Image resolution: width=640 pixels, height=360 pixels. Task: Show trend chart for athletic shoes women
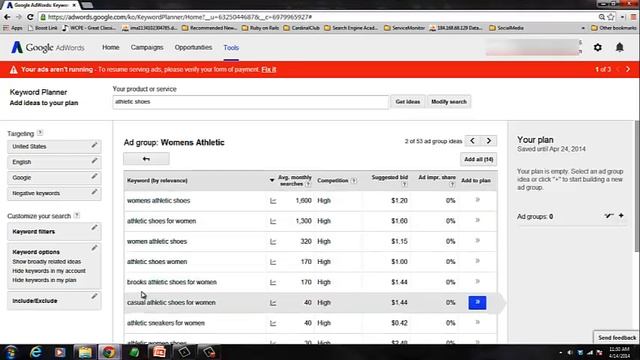[273, 262]
